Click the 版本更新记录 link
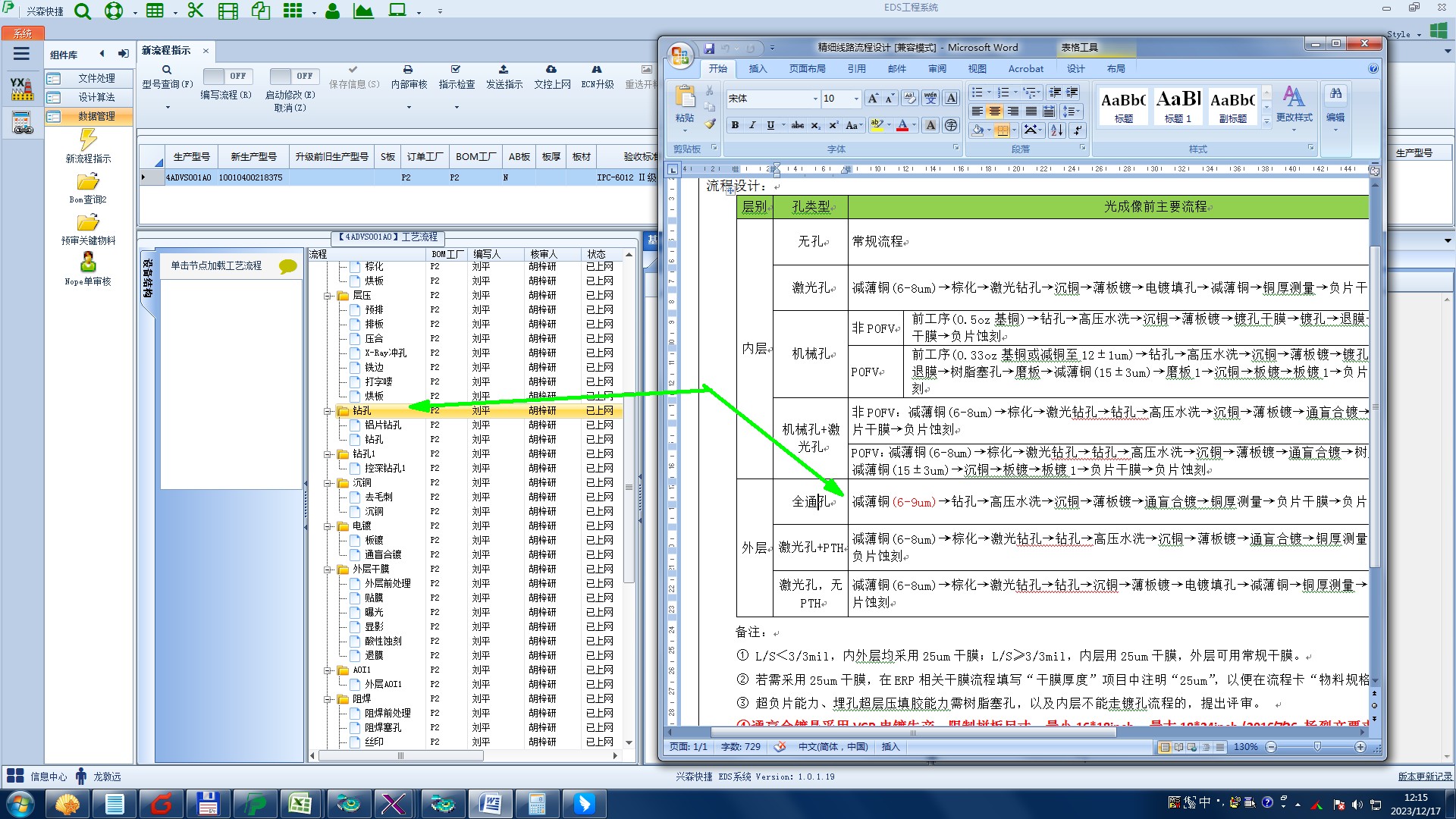Viewport: 1456px width, 819px height. pyautogui.click(x=1425, y=777)
